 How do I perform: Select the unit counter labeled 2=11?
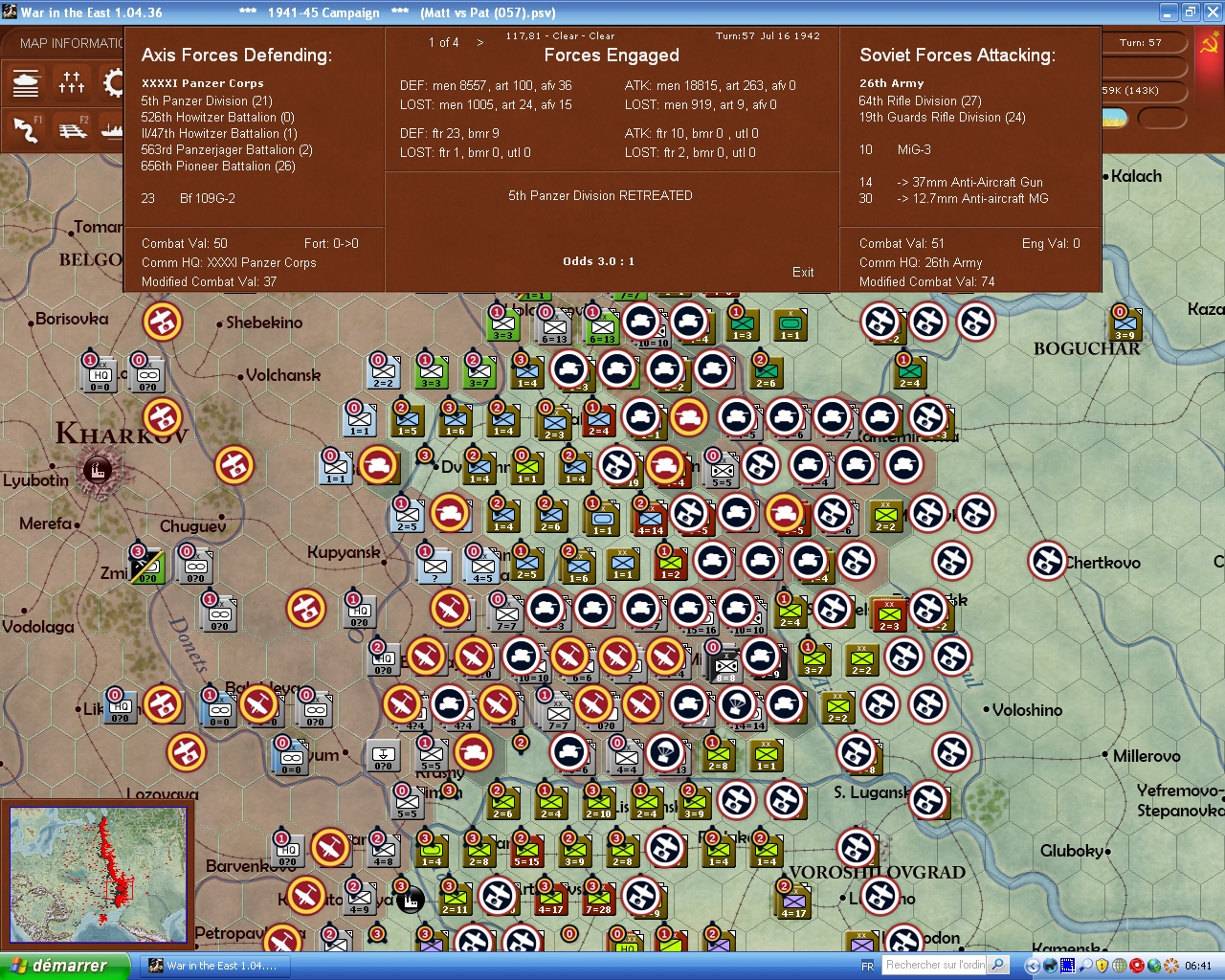(x=455, y=897)
